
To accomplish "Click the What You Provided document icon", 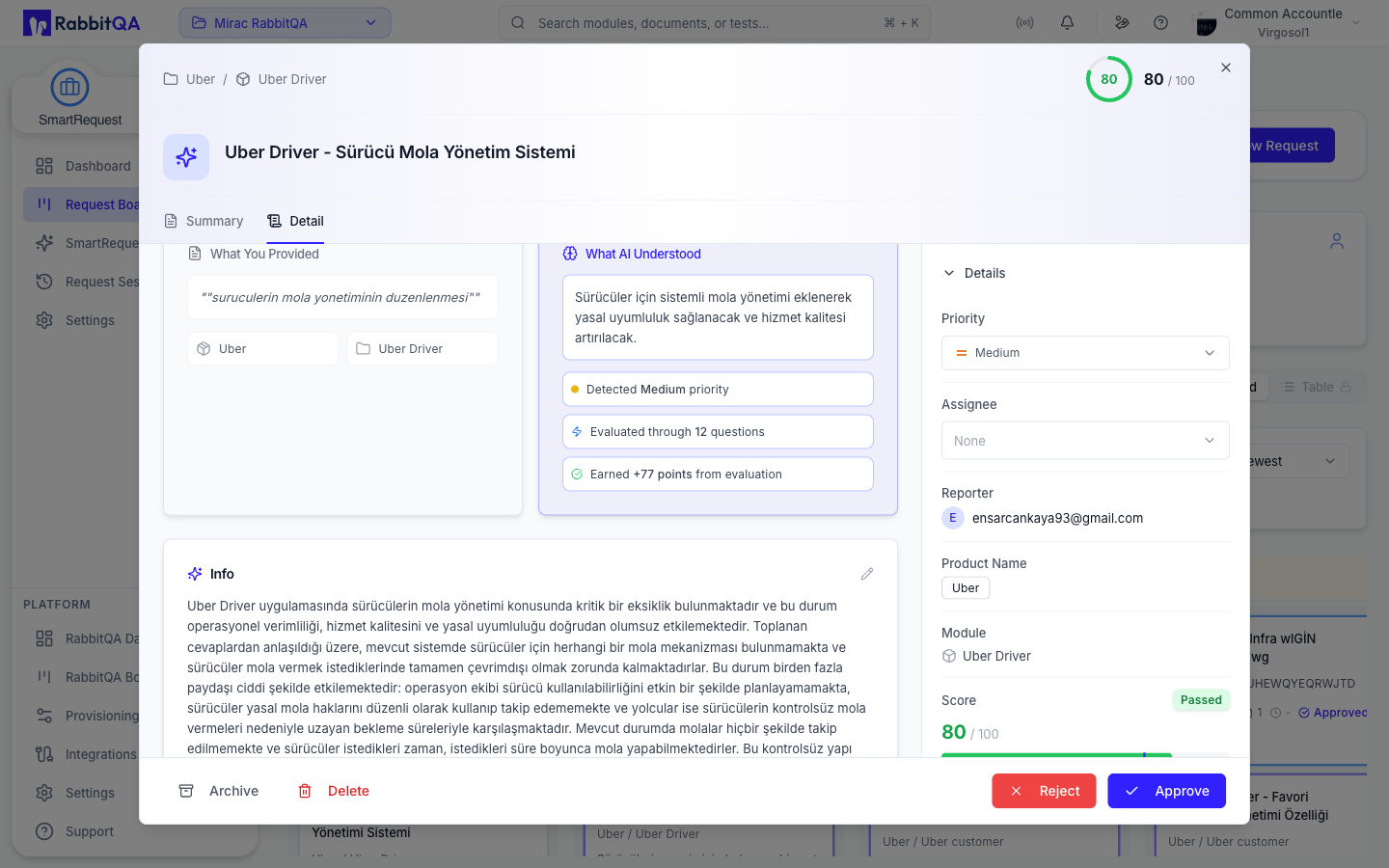I will point(195,254).
